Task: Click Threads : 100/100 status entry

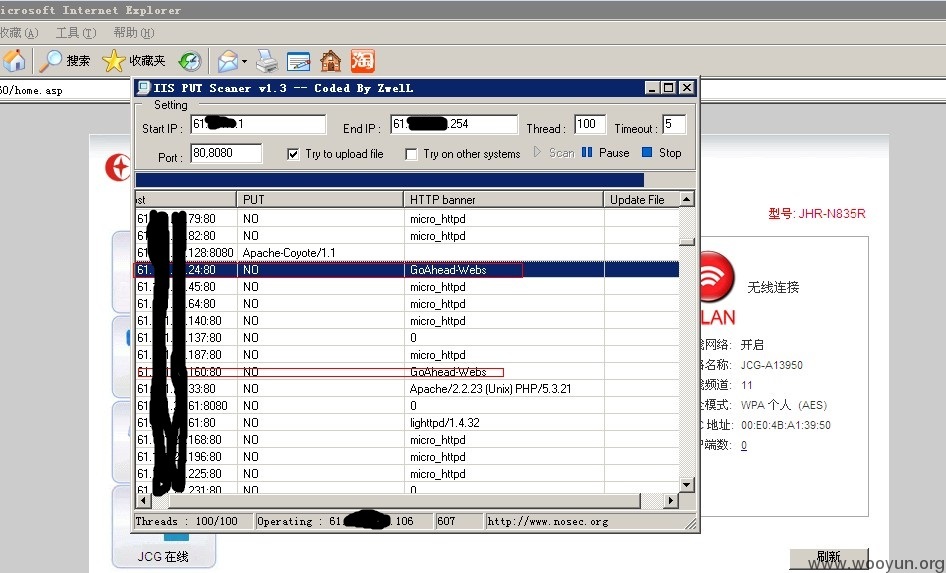Action: click(x=186, y=521)
